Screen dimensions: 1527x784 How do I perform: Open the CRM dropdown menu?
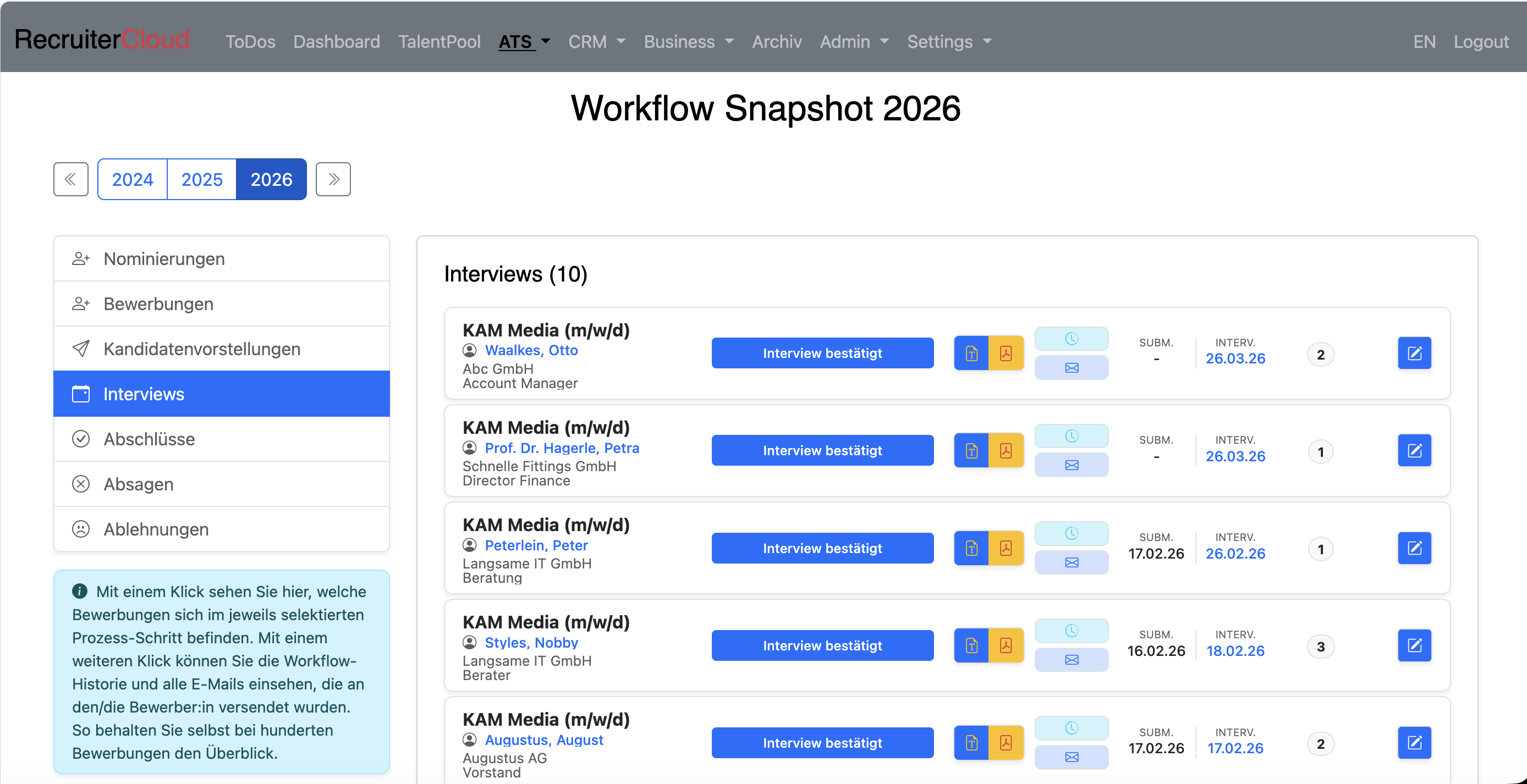click(596, 41)
